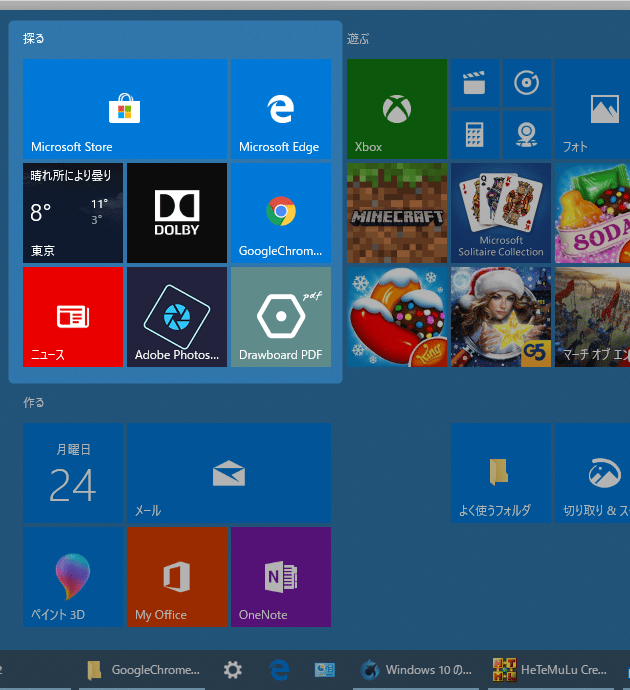This screenshot has width=630, height=690.
Task: Switch to HeTeMuLu Cre... taskbar window
Action: pyautogui.click(x=550, y=670)
